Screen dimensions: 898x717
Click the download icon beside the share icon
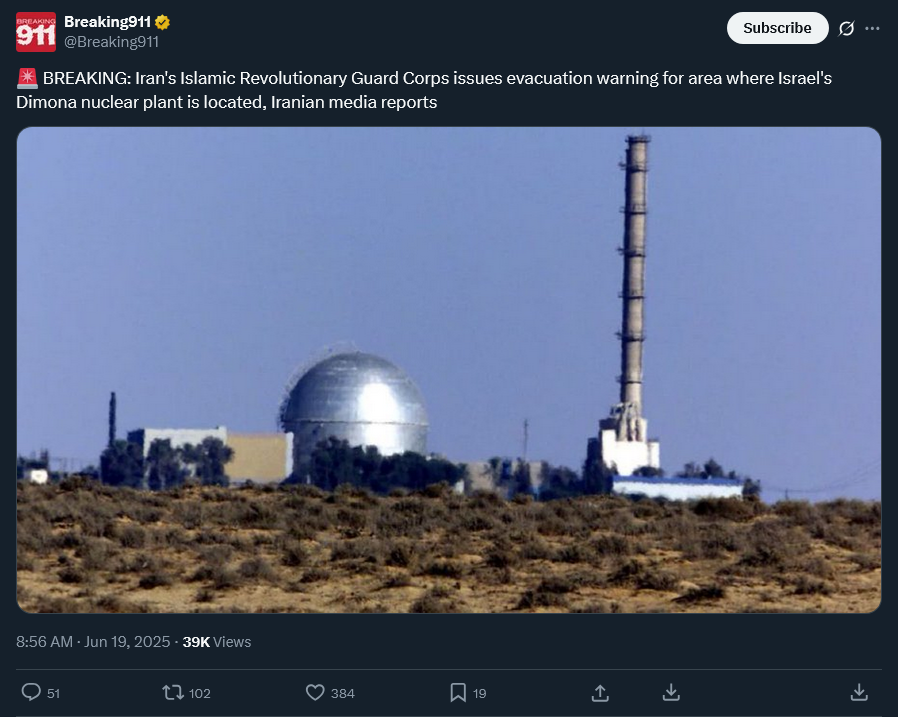point(672,692)
